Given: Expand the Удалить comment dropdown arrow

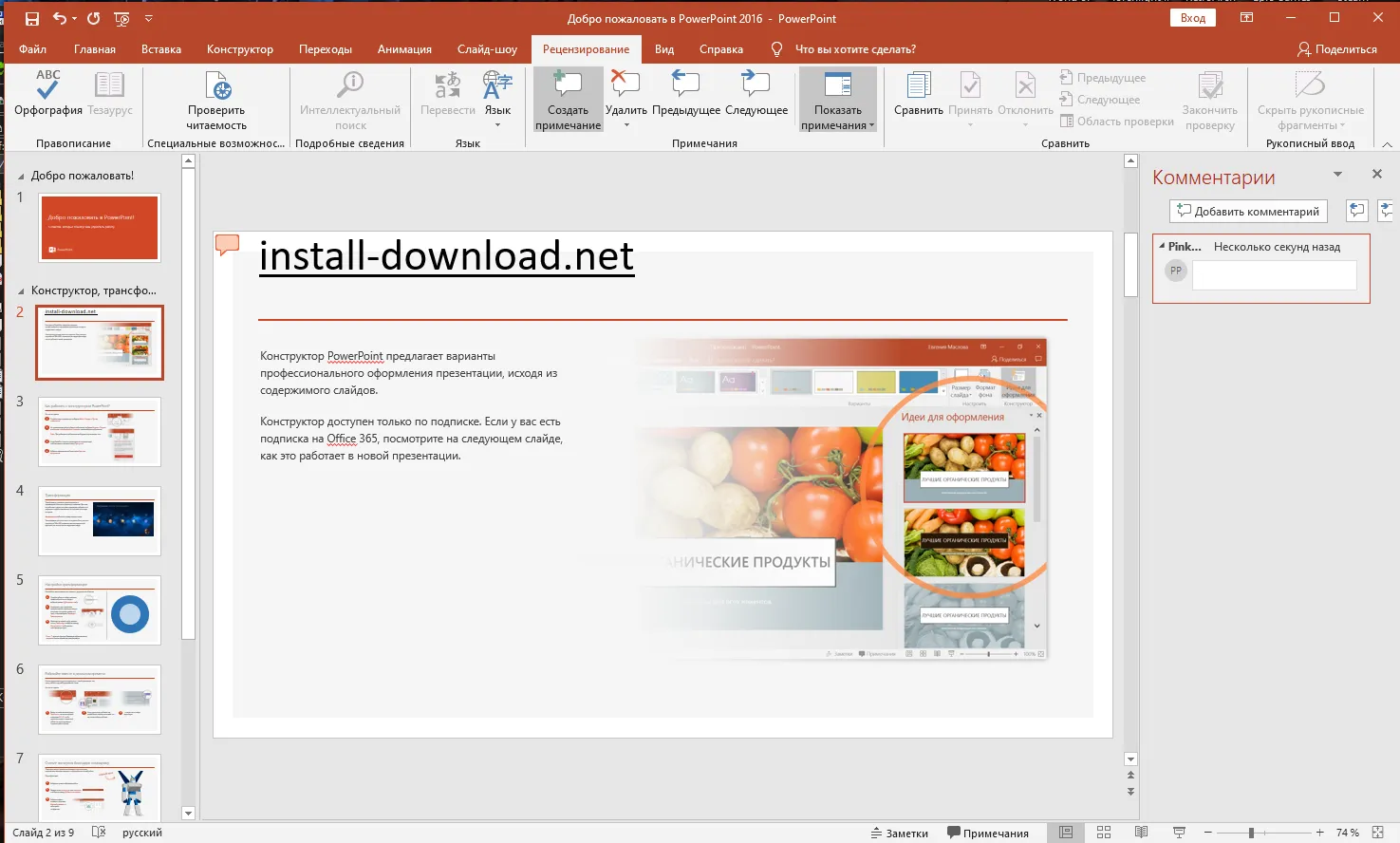Looking at the screenshot, I should [626, 125].
